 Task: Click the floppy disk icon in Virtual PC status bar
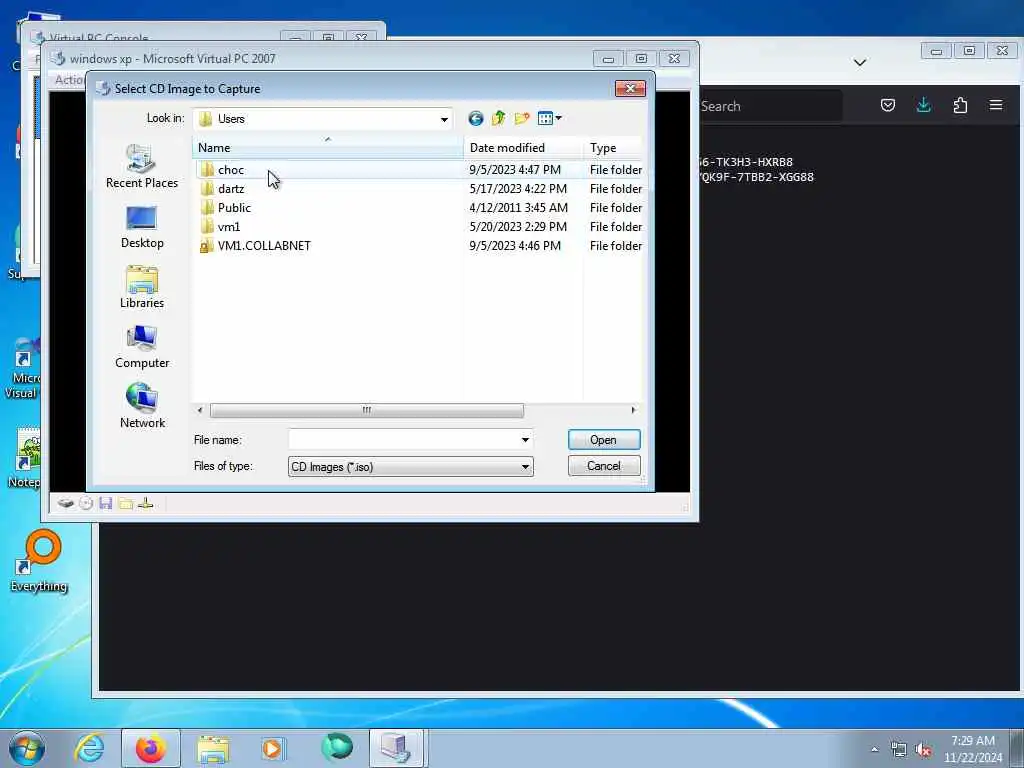(106, 504)
